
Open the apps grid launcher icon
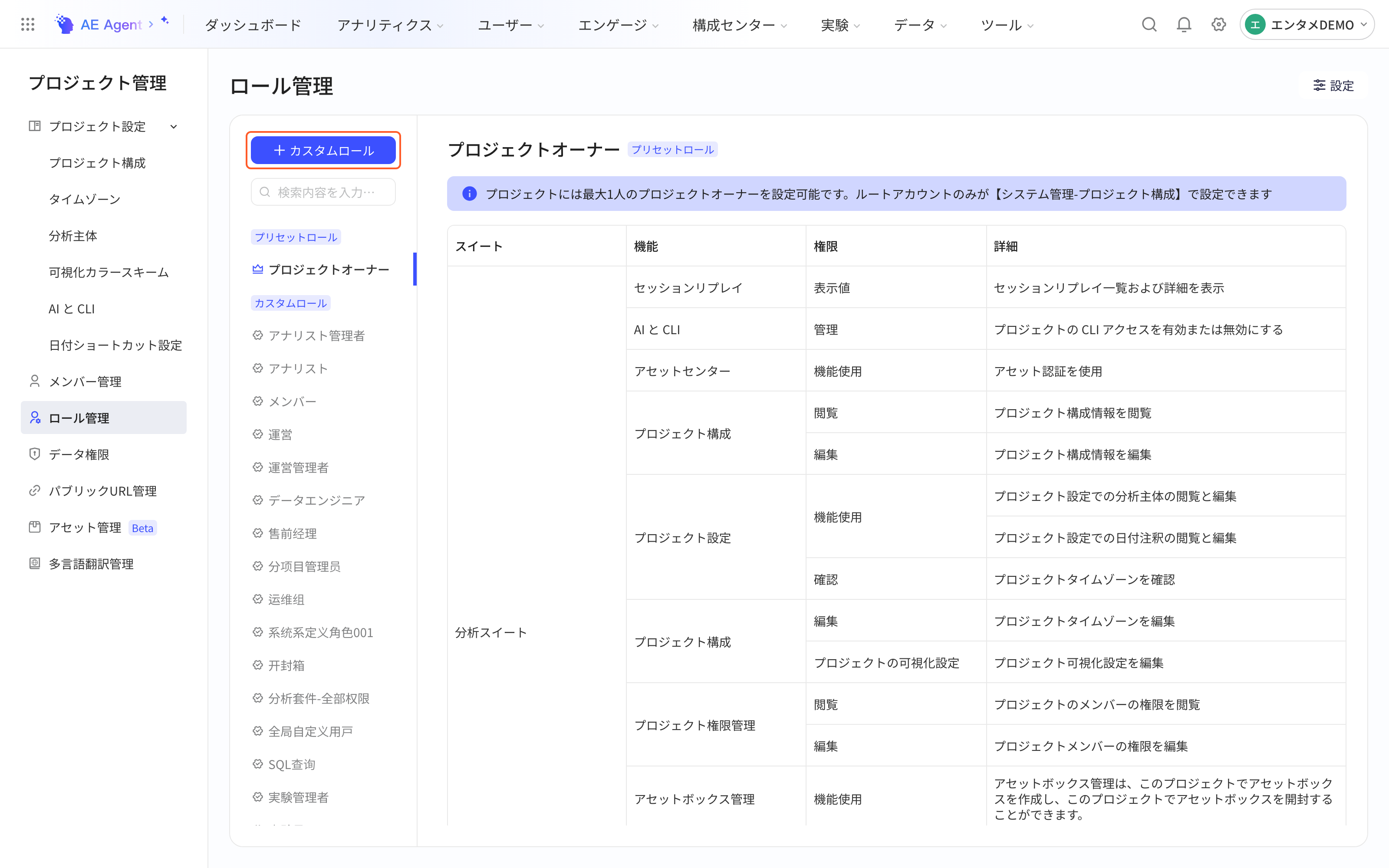click(x=27, y=24)
